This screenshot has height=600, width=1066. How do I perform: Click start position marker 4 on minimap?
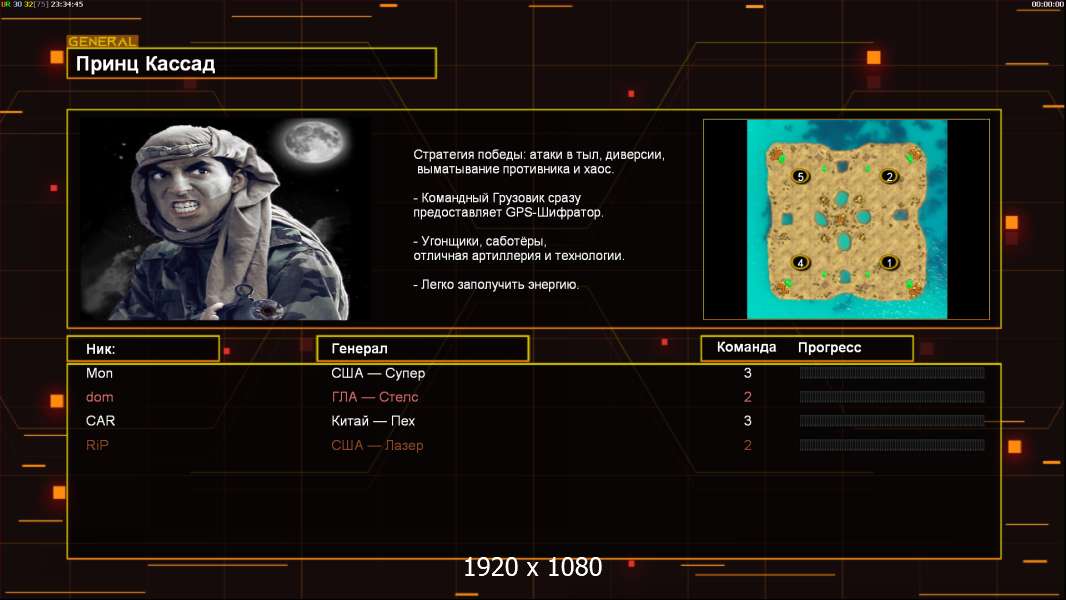tap(800, 262)
